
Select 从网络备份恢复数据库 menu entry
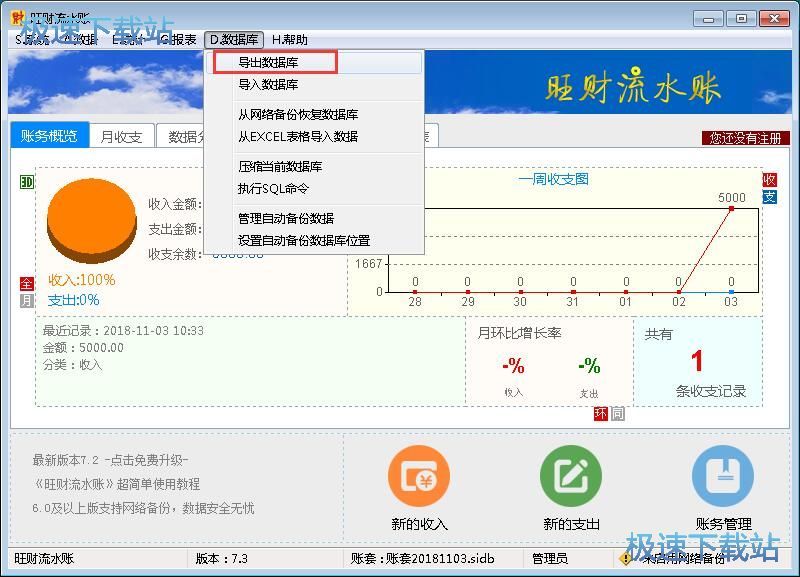click(x=314, y=114)
